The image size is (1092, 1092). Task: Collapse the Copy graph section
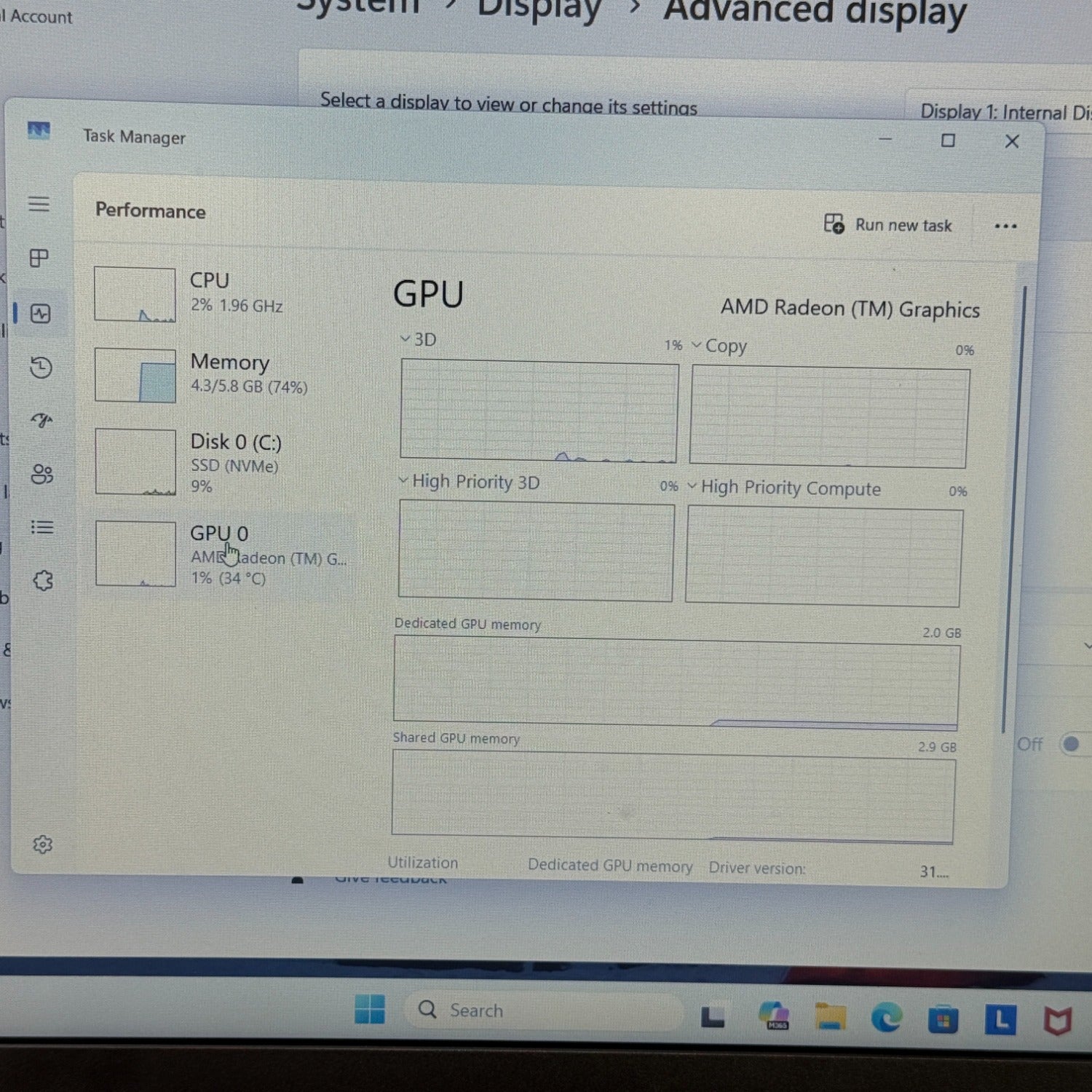coord(695,346)
